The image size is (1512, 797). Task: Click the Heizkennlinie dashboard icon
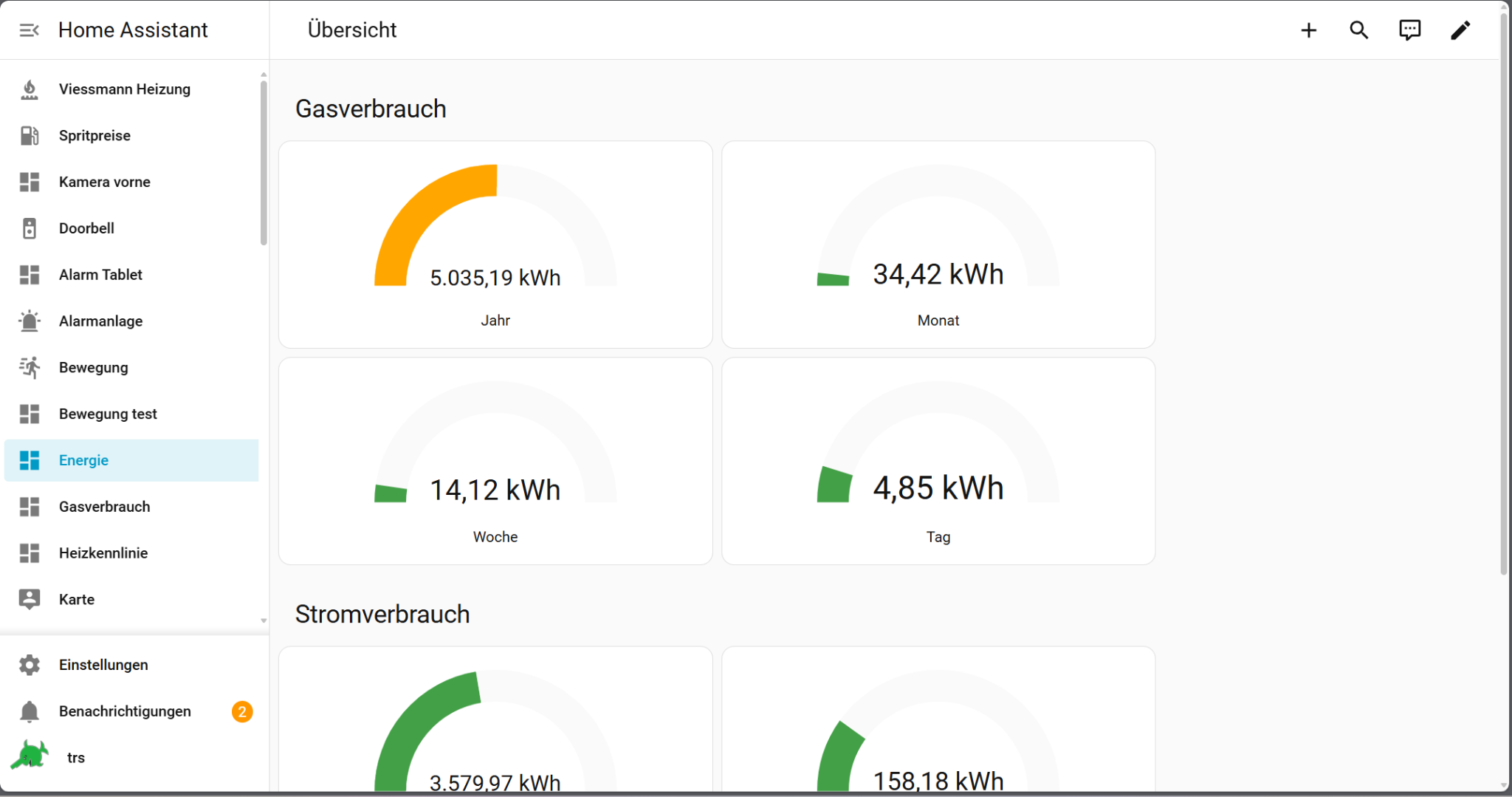(x=30, y=553)
